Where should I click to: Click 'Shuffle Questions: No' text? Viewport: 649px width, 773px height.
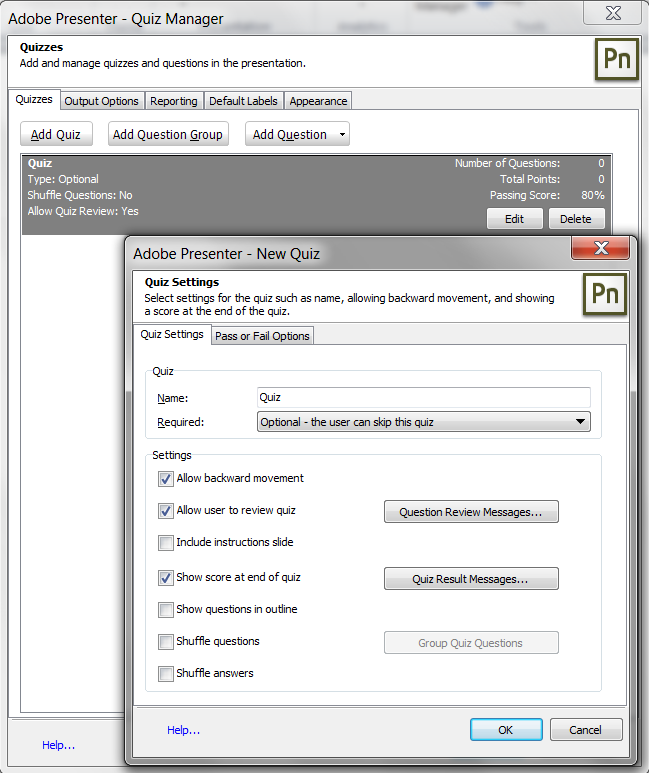[x=80, y=195]
